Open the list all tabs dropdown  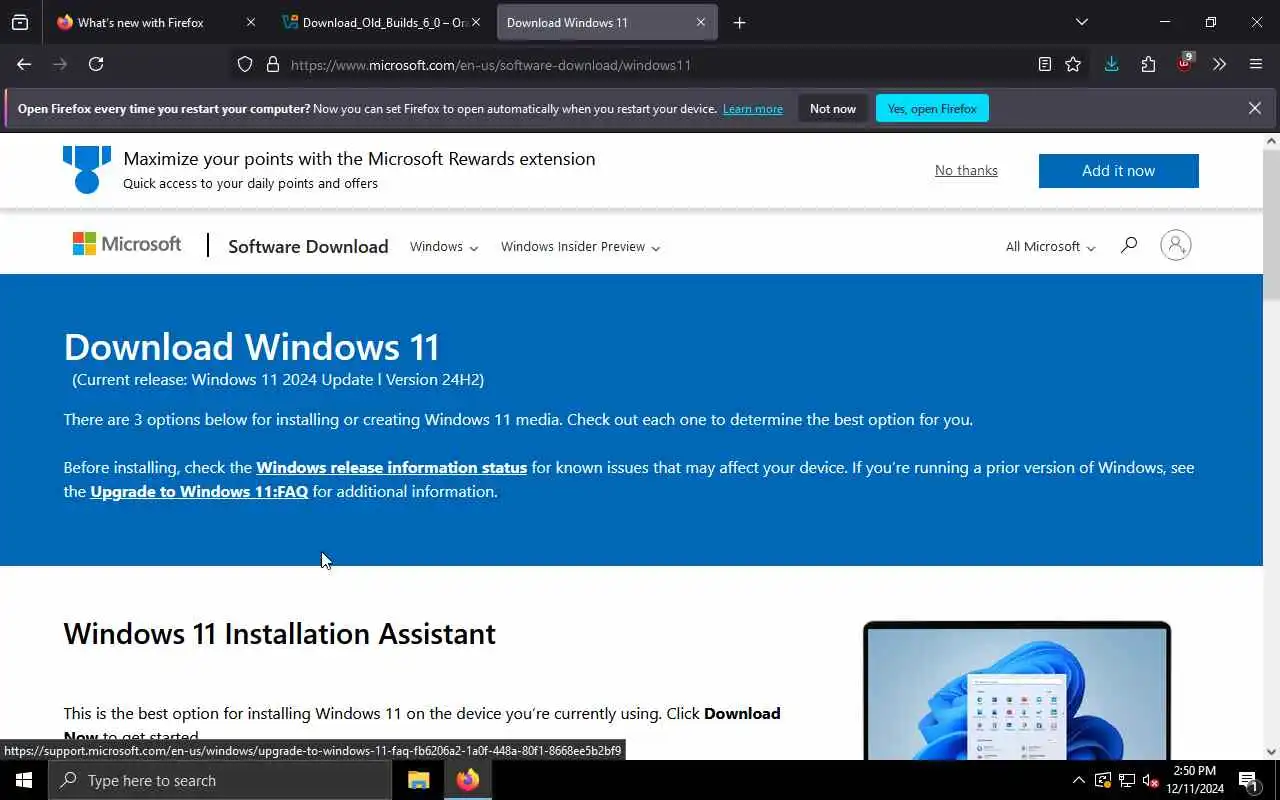click(x=1081, y=22)
